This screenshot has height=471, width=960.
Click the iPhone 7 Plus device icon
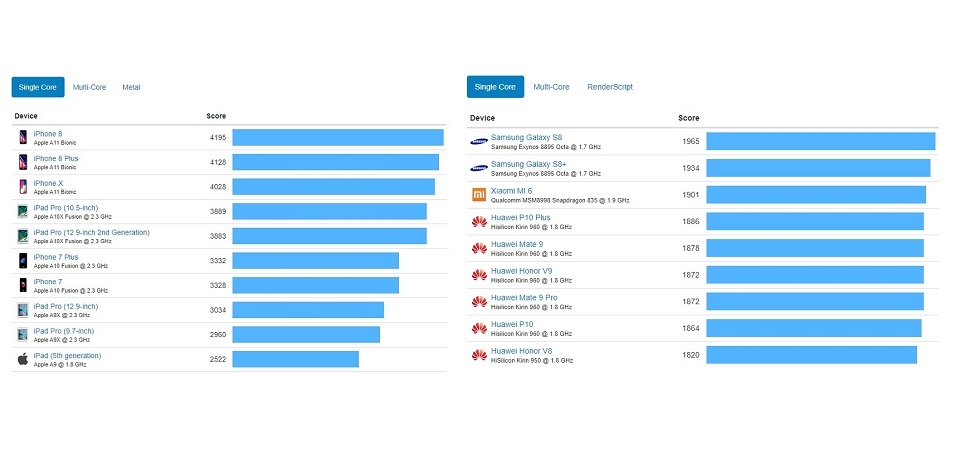click(23, 260)
